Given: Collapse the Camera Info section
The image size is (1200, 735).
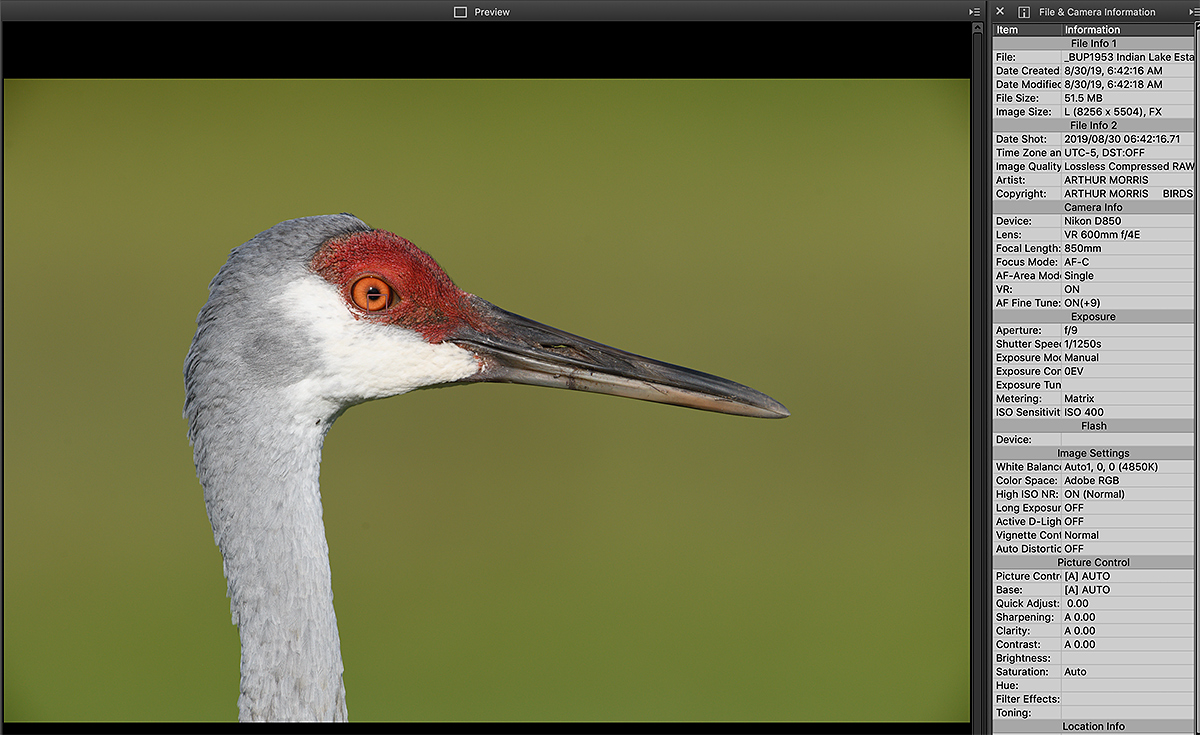Looking at the screenshot, I should coord(1093,207).
